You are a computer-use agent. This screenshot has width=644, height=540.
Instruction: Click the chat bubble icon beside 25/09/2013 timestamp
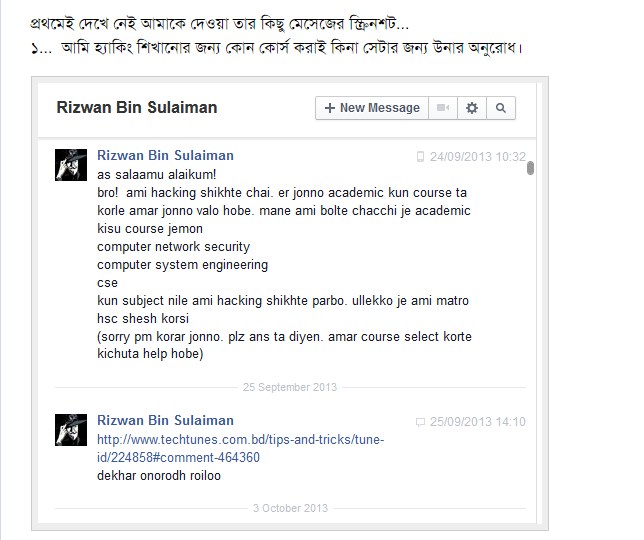click(420, 422)
